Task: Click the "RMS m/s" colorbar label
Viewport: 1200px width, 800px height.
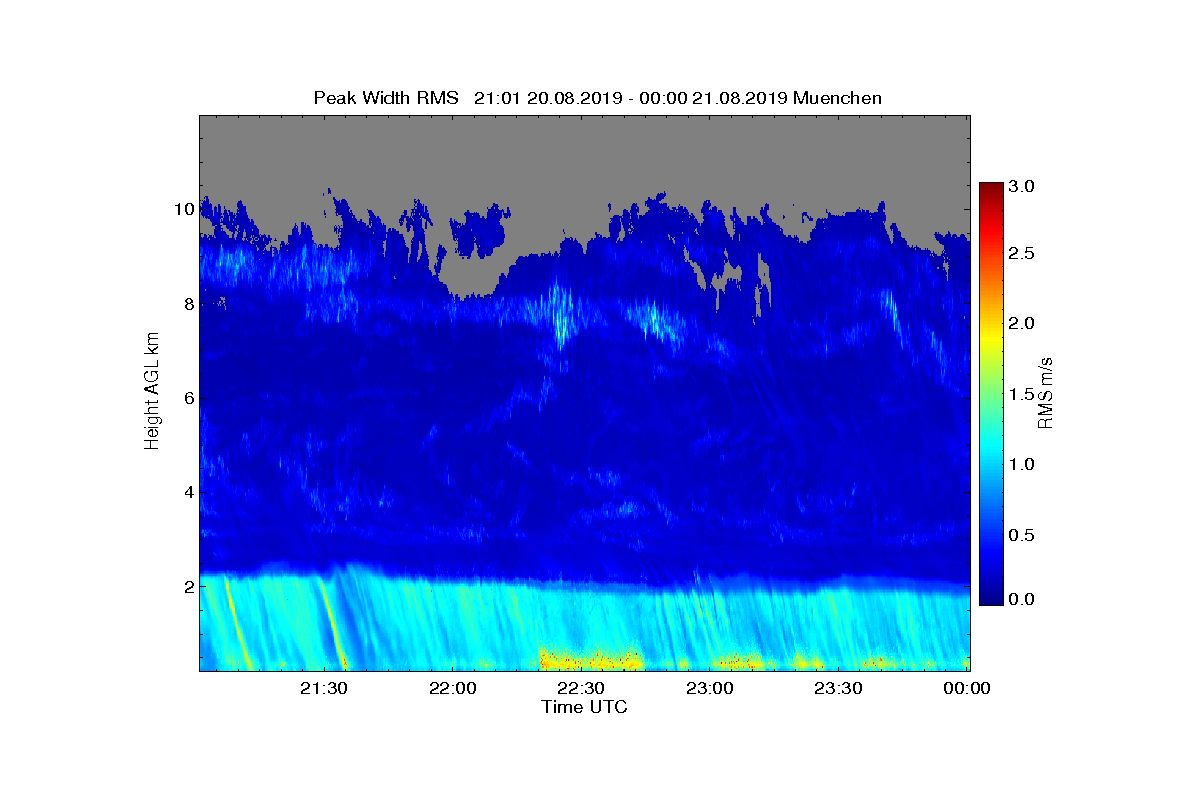Action: [x=1045, y=392]
